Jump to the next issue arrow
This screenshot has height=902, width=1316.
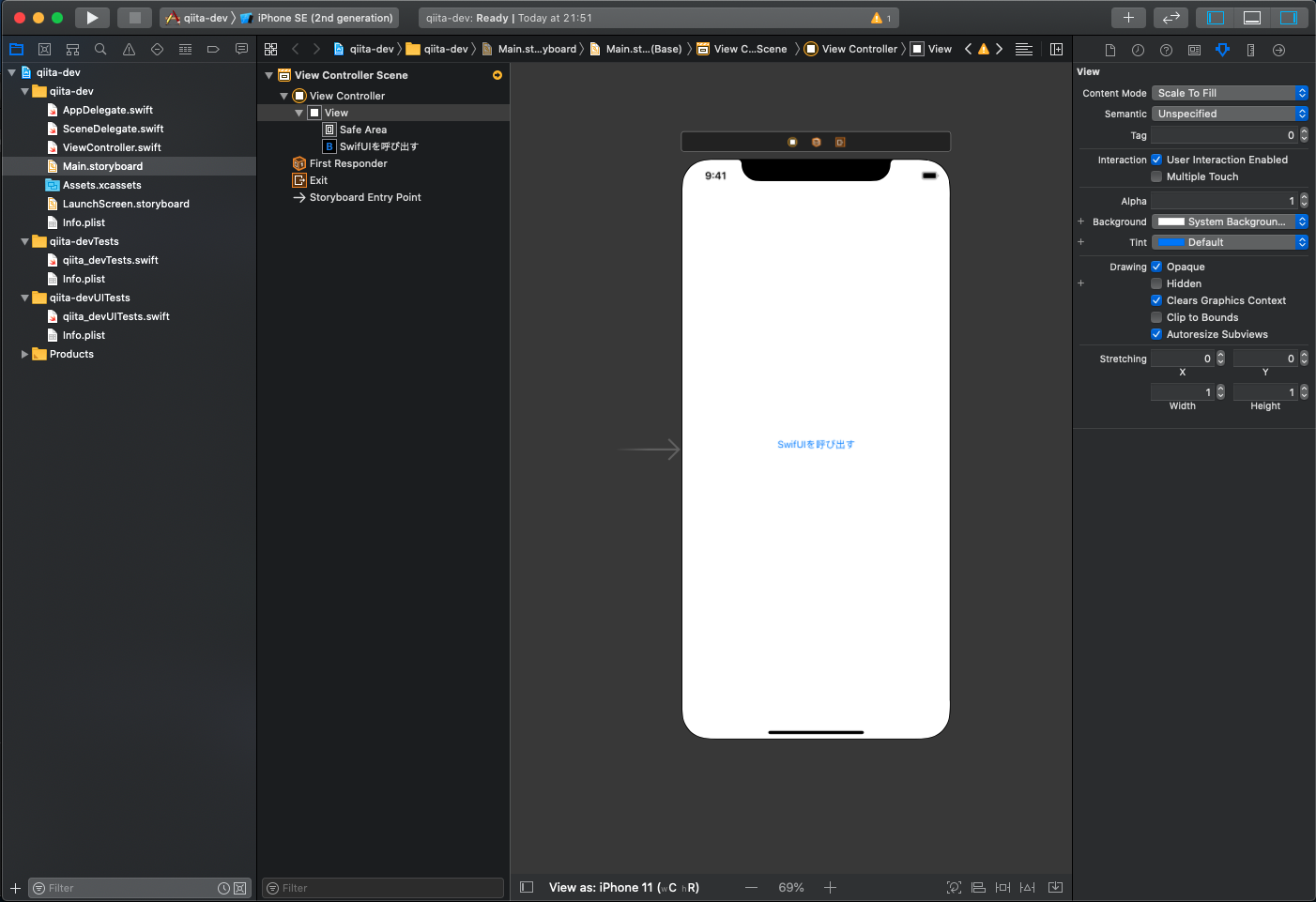(999, 49)
